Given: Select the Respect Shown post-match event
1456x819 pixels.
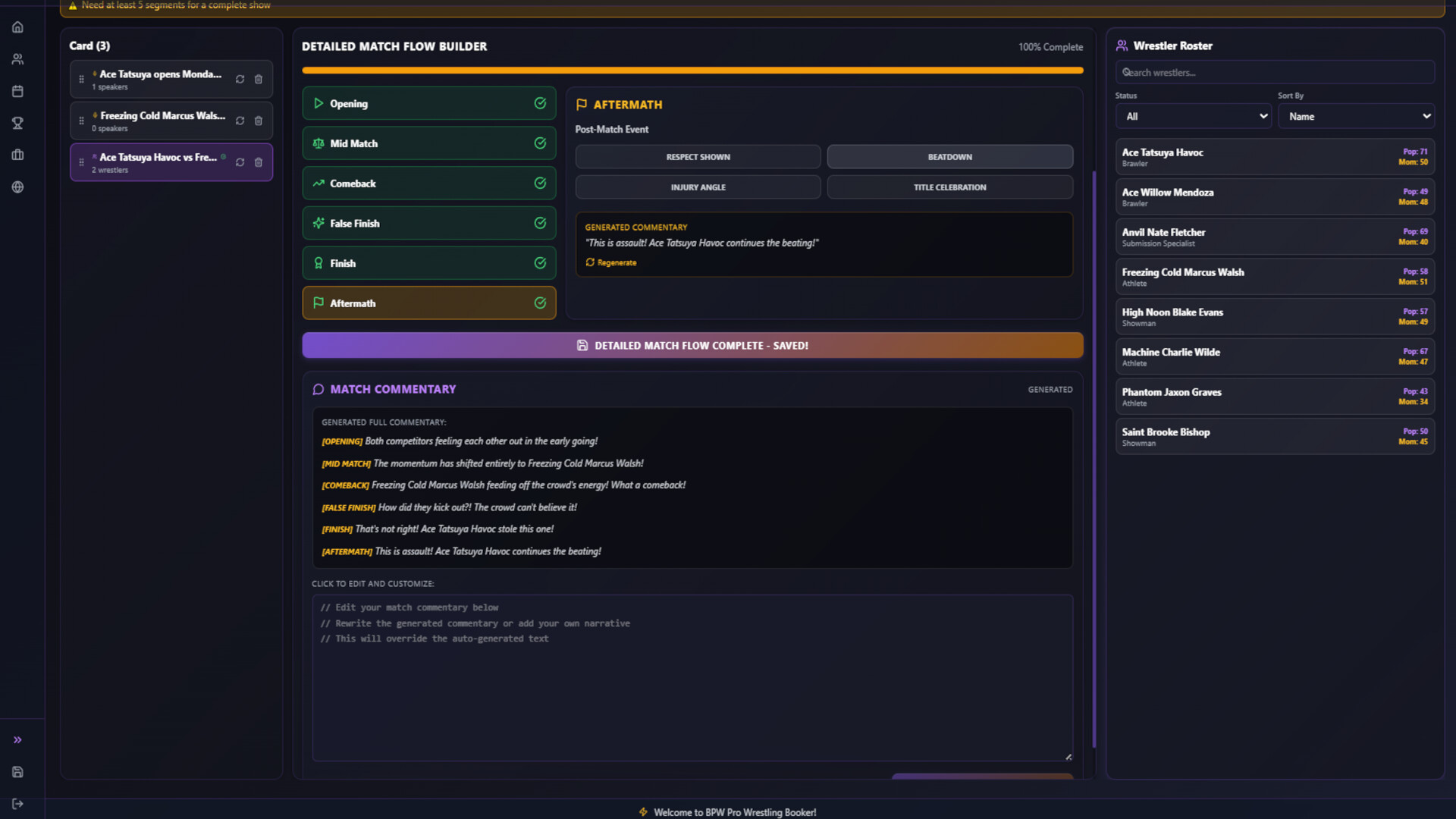Looking at the screenshot, I should (x=697, y=156).
